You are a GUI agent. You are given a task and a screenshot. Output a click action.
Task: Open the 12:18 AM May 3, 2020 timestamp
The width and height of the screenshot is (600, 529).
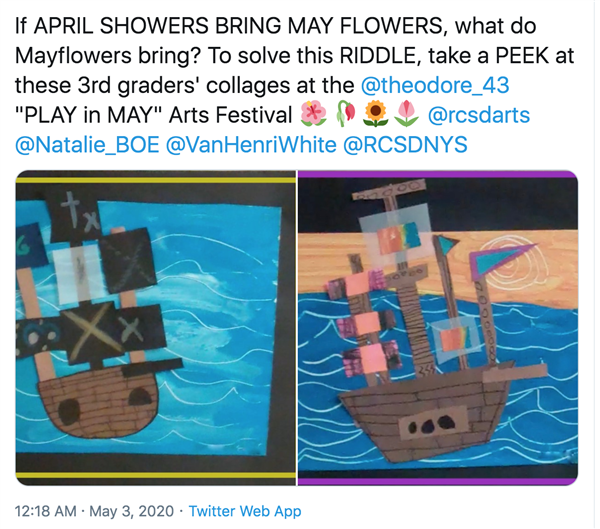[94, 511]
